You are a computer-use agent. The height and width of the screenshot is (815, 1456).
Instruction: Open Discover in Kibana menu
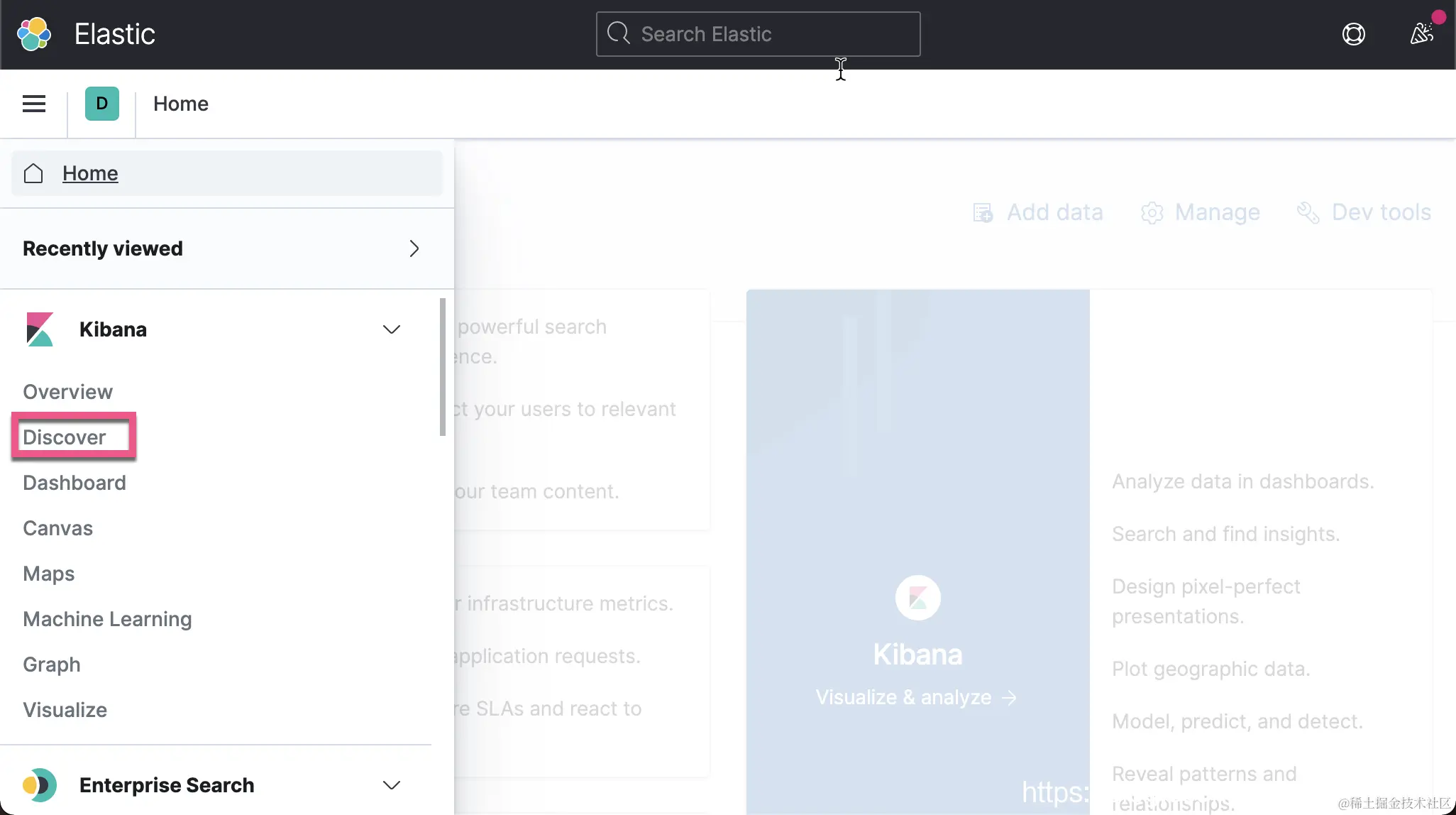65,437
